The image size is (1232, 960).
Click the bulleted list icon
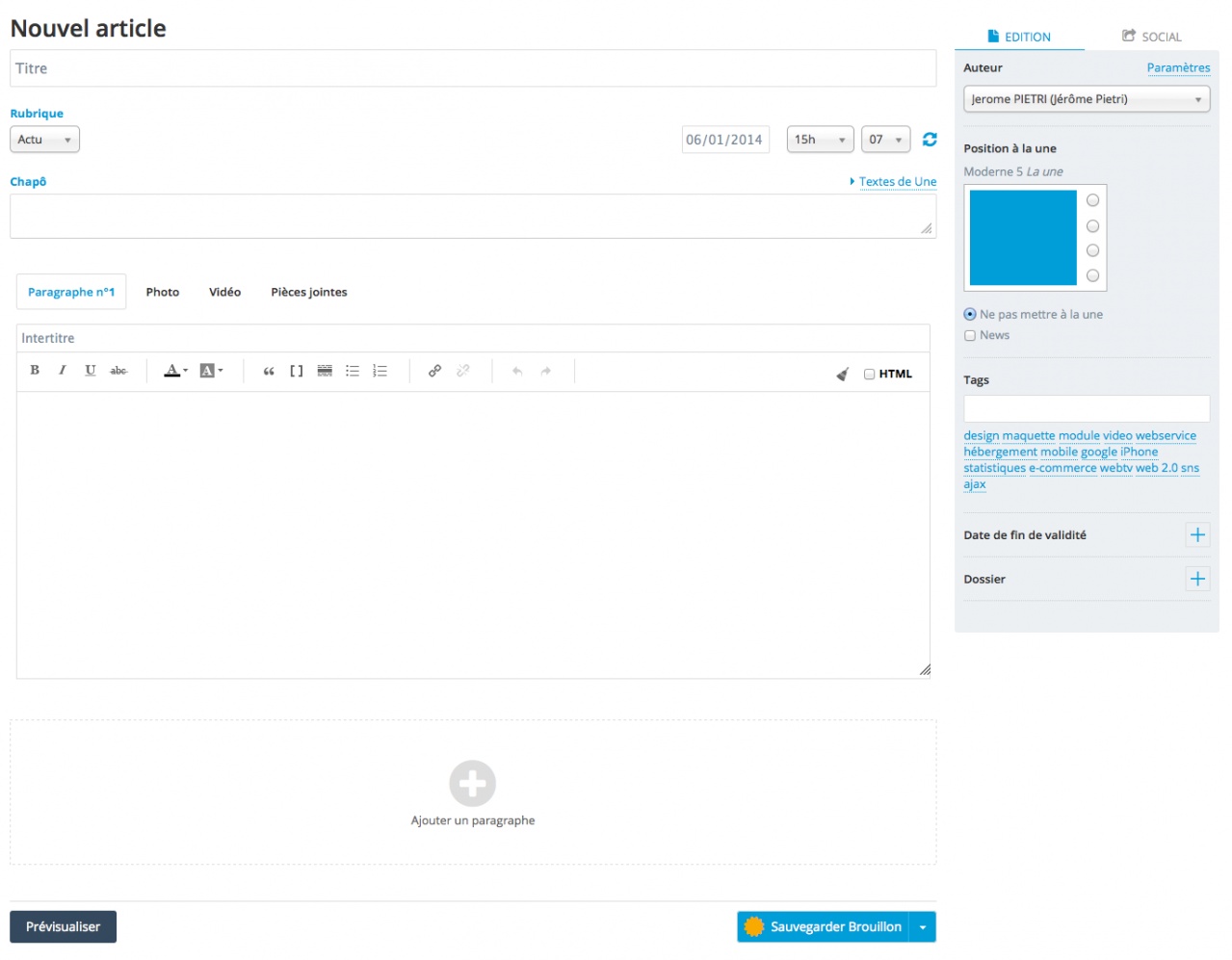point(353,371)
